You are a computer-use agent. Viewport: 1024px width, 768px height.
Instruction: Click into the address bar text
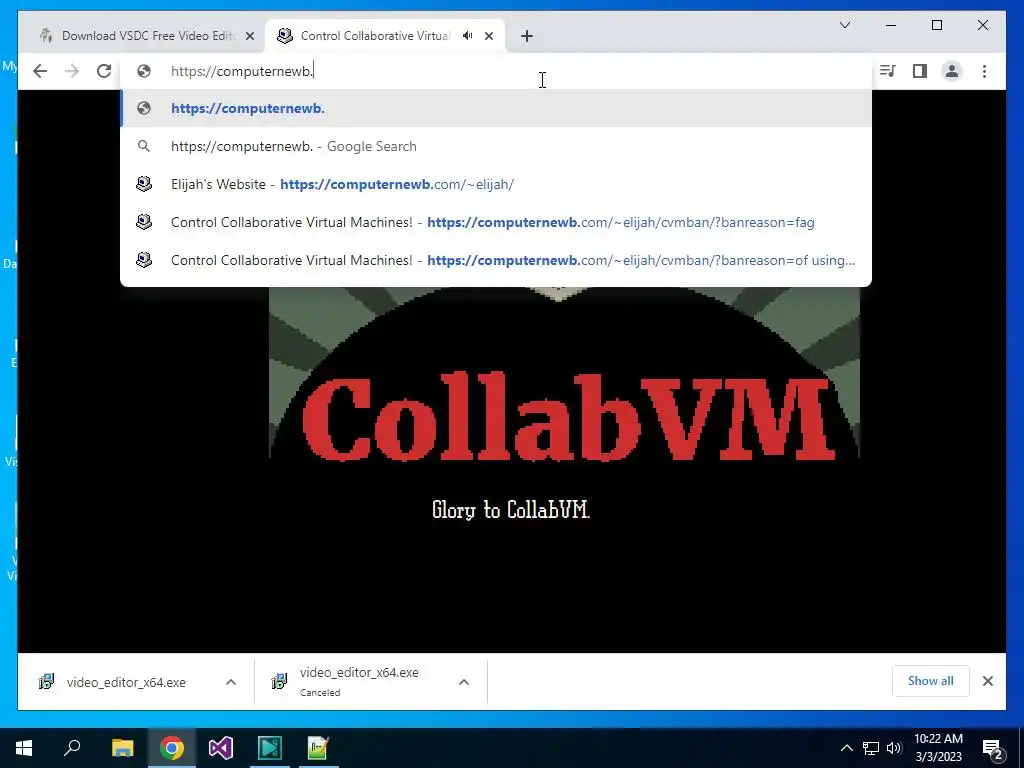pyautogui.click(x=242, y=71)
